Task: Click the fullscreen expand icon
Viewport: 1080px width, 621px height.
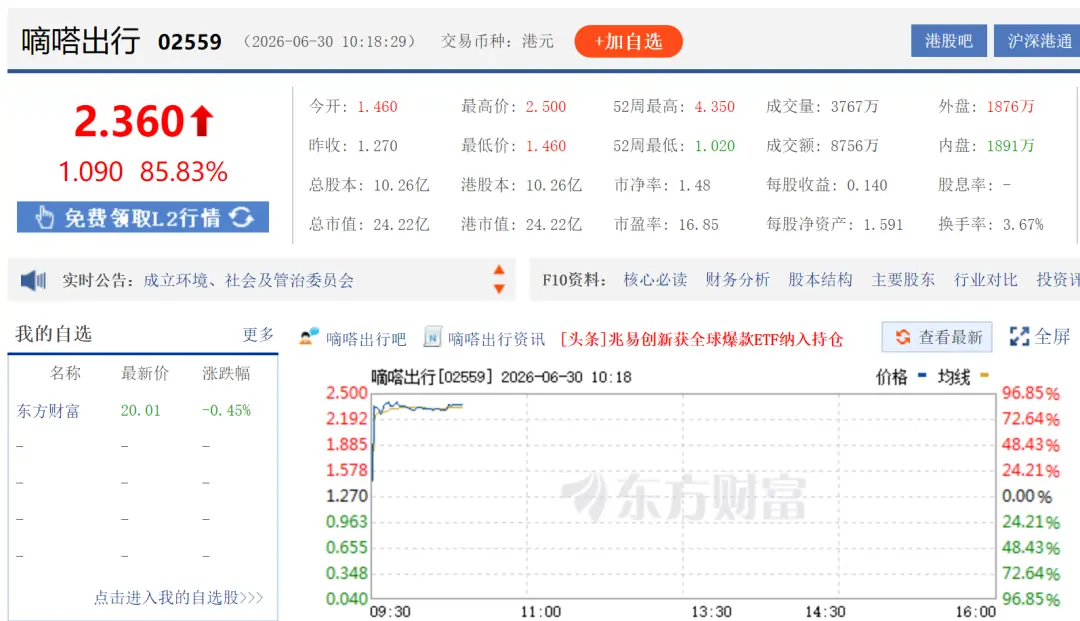Action: pyautogui.click(x=1019, y=337)
